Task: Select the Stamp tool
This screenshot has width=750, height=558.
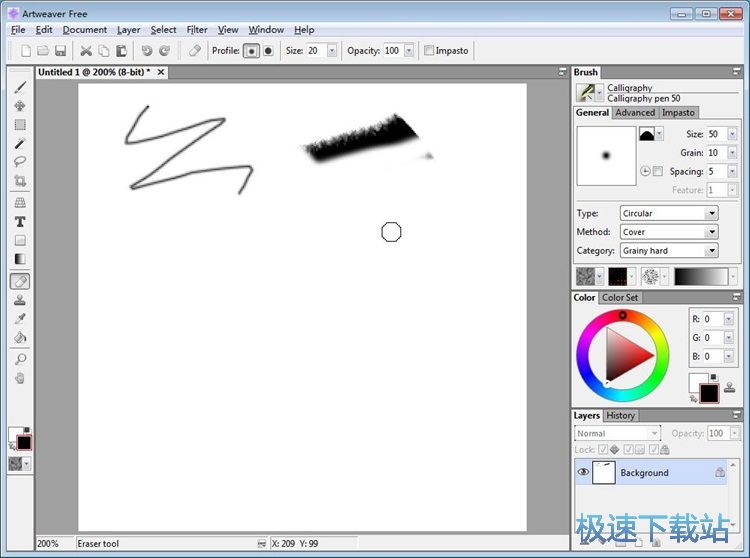Action: [20, 300]
